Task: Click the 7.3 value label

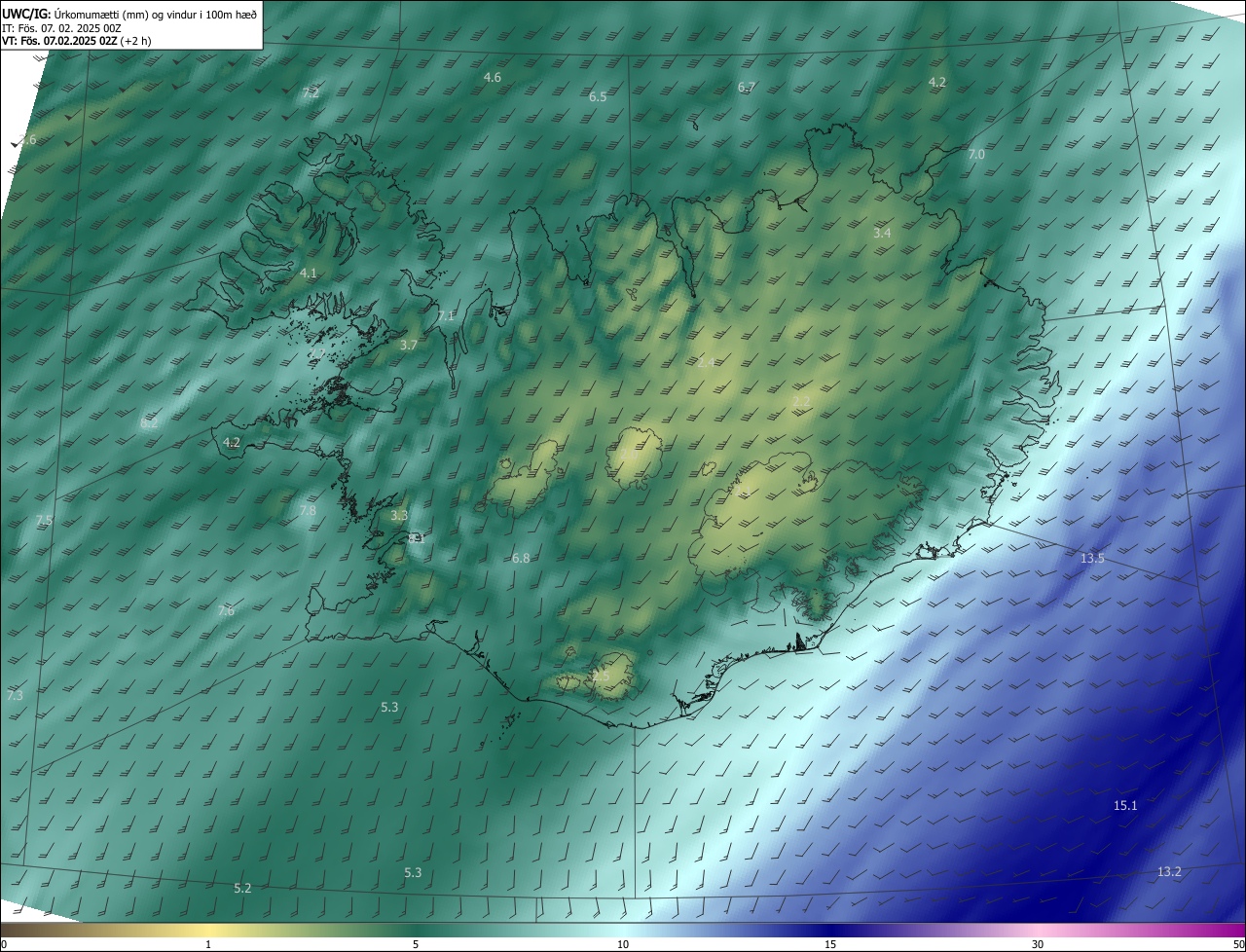Action: tap(15, 696)
